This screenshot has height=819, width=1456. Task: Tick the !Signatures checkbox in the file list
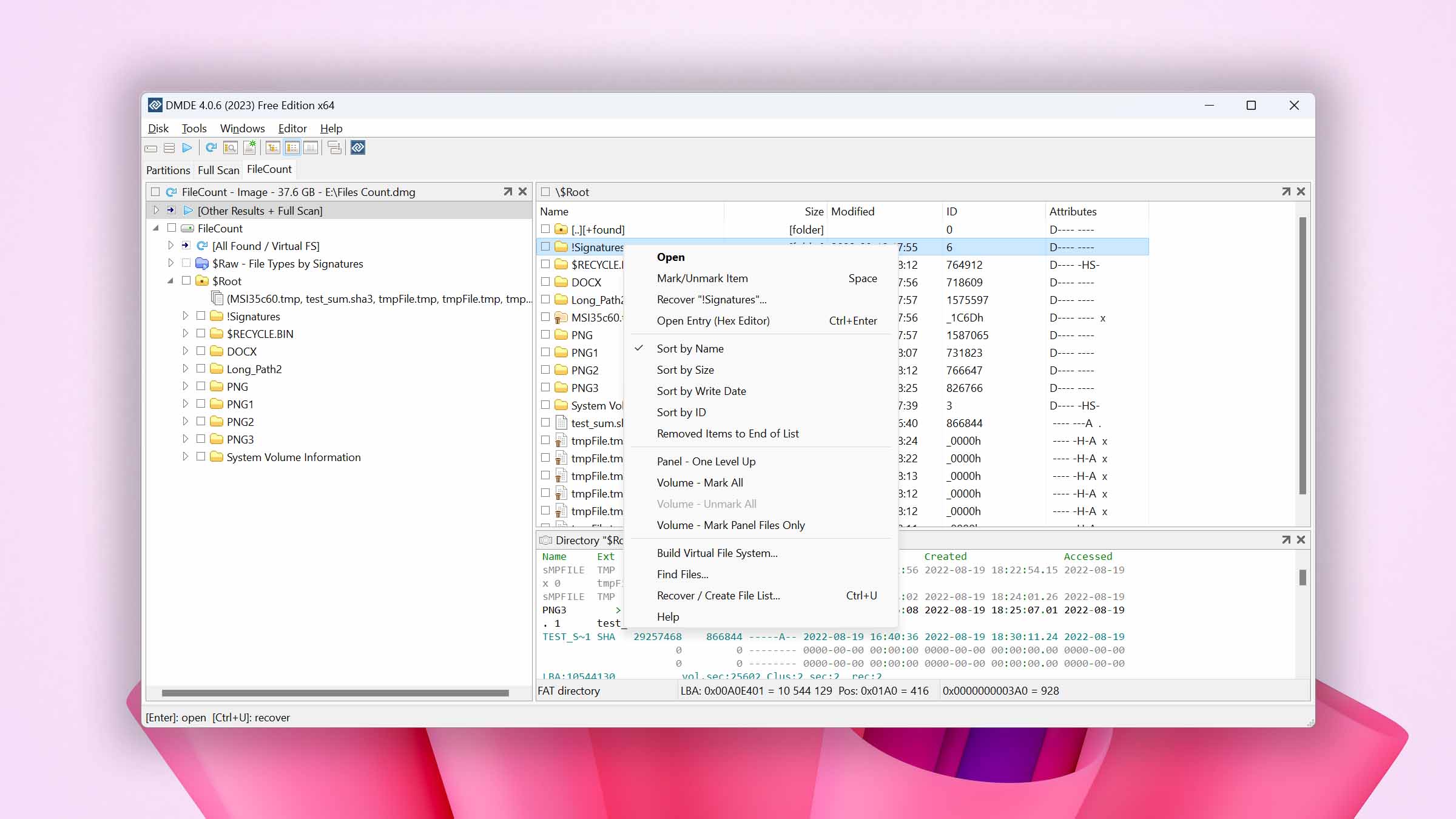tap(545, 247)
